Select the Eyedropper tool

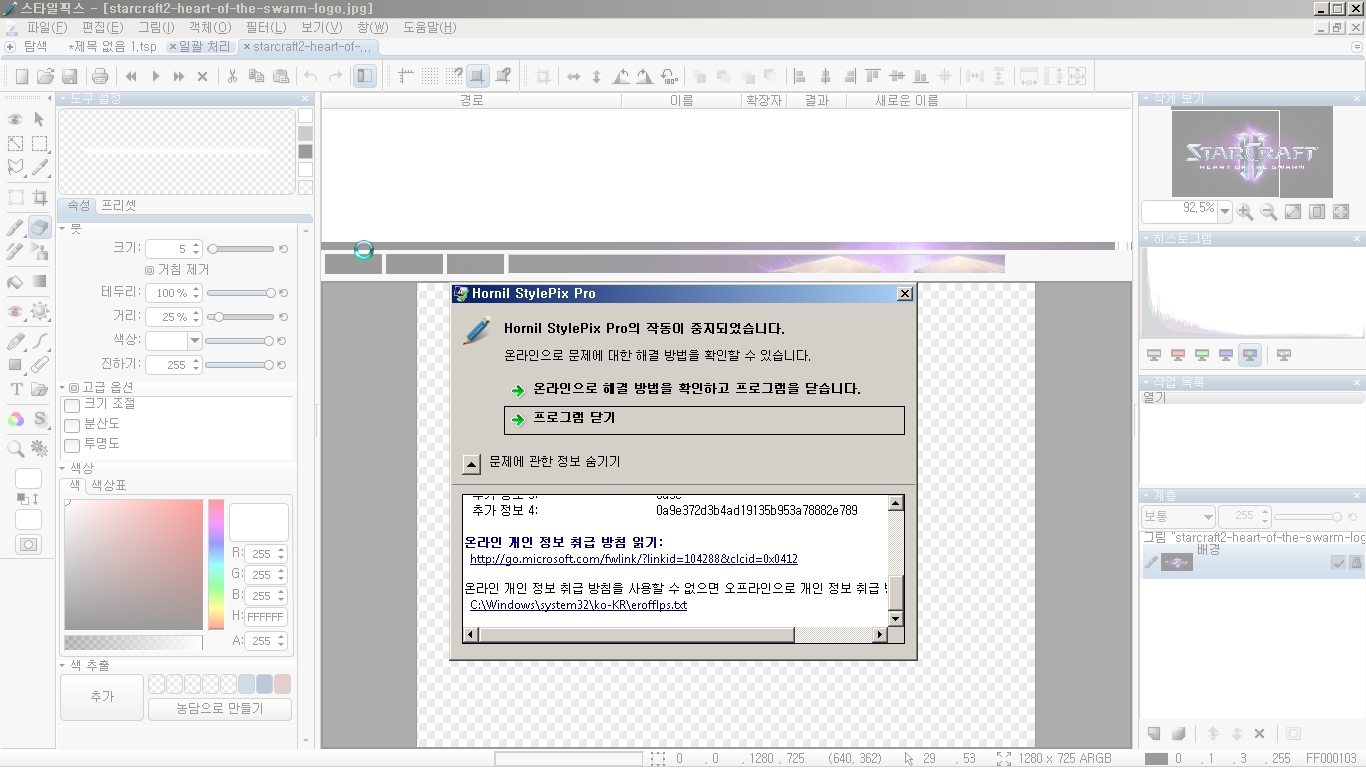[40, 168]
